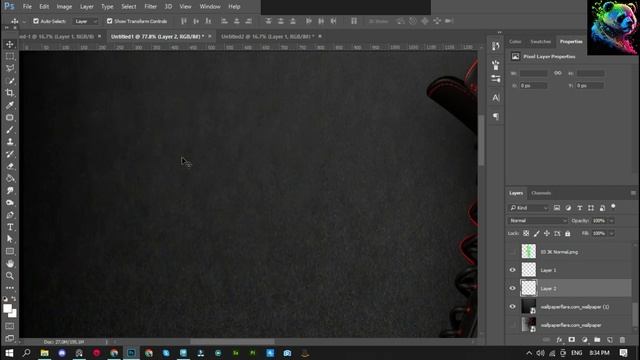Select the Rectangle shape tool
The image size is (640, 360).
click(10, 251)
